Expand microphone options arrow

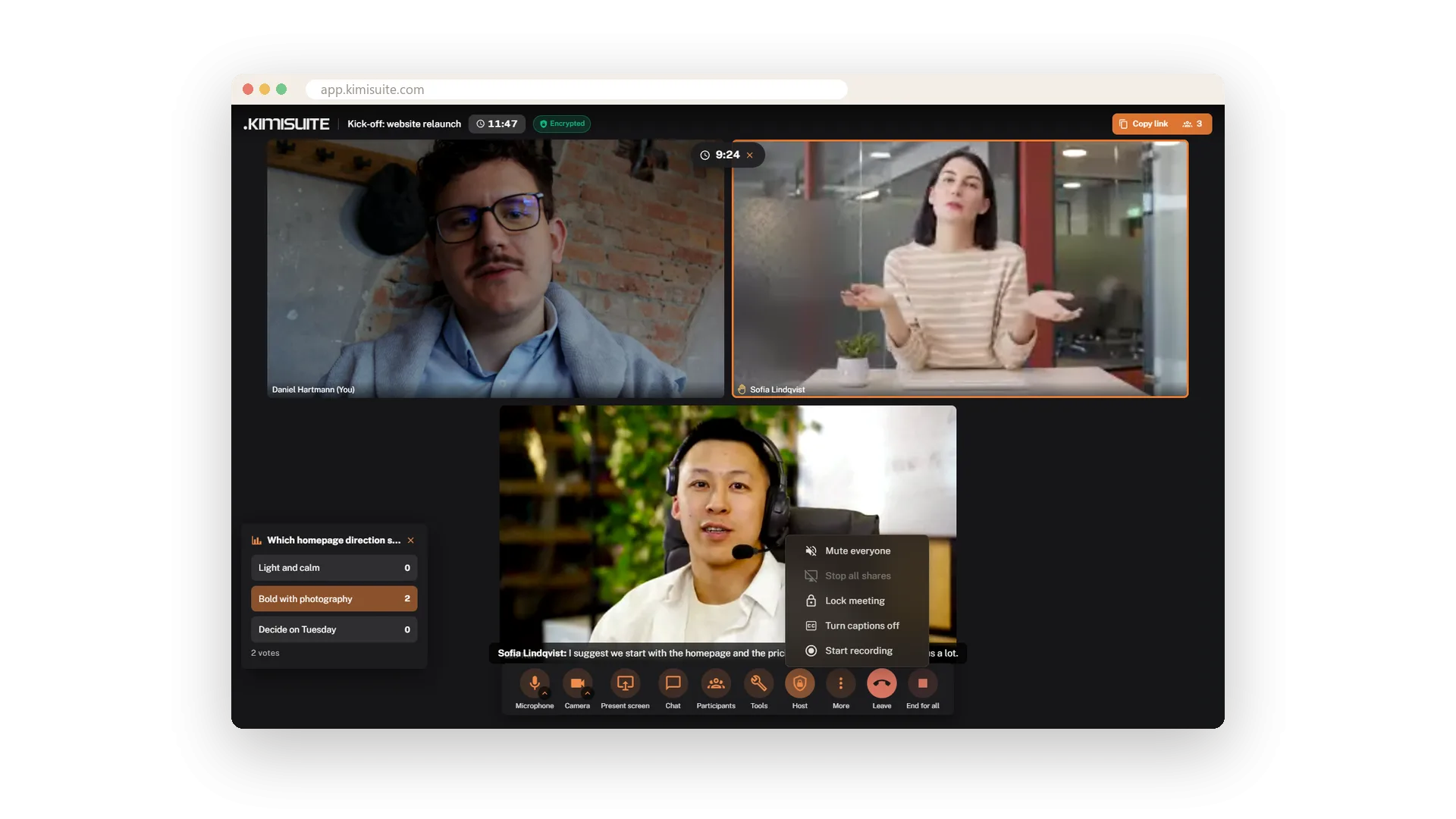point(544,693)
